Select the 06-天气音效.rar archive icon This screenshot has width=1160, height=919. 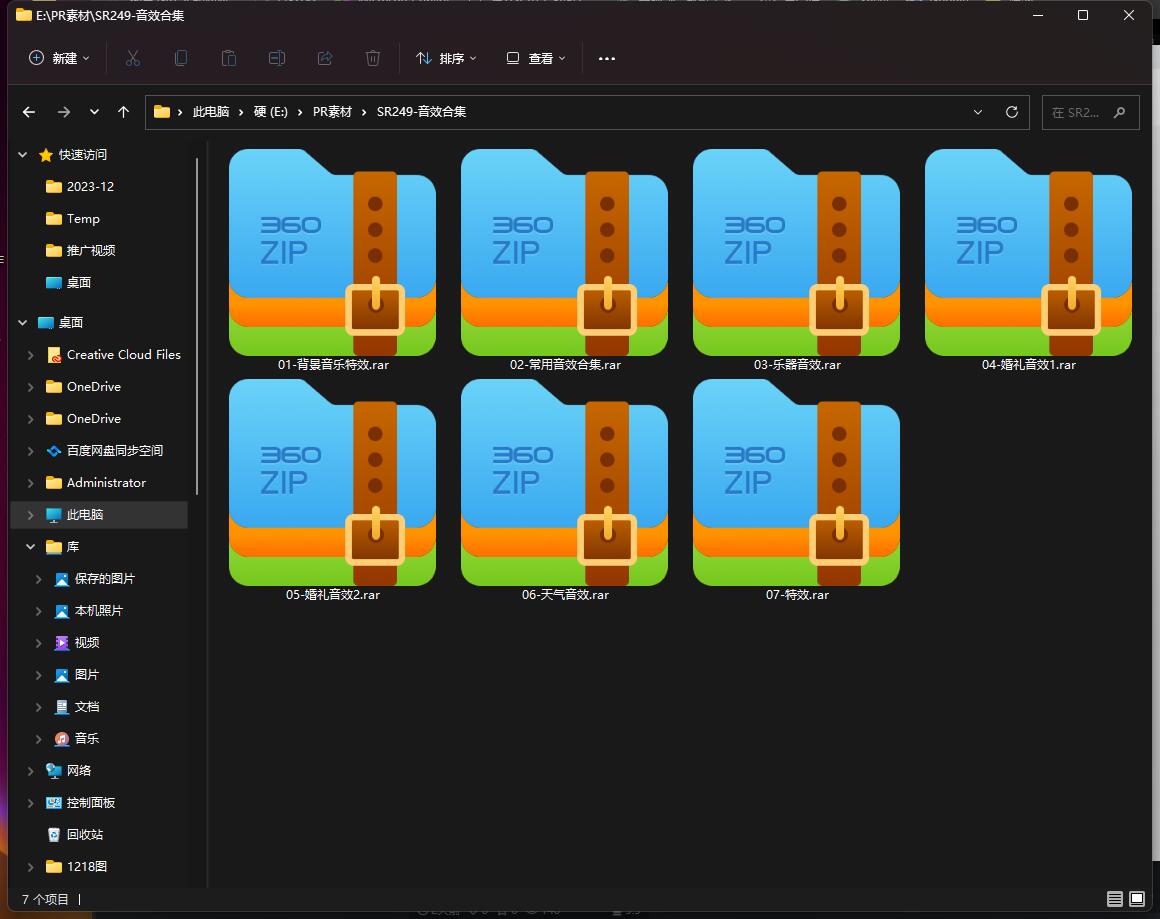tap(564, 482)
